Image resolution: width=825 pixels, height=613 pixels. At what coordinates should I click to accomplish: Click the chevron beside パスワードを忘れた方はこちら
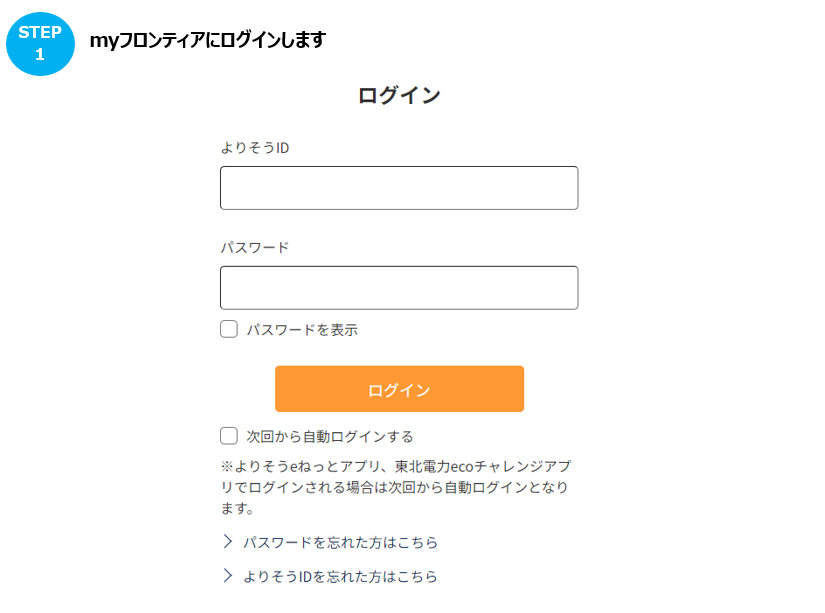pyautogui.click(x=228, y=544)
